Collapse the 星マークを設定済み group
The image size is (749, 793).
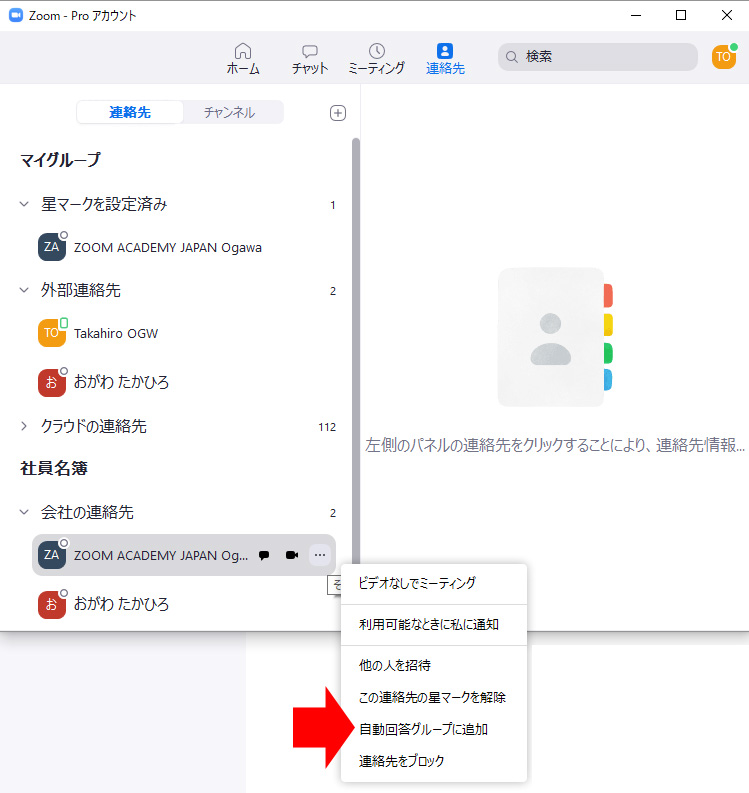pos(24,204)
